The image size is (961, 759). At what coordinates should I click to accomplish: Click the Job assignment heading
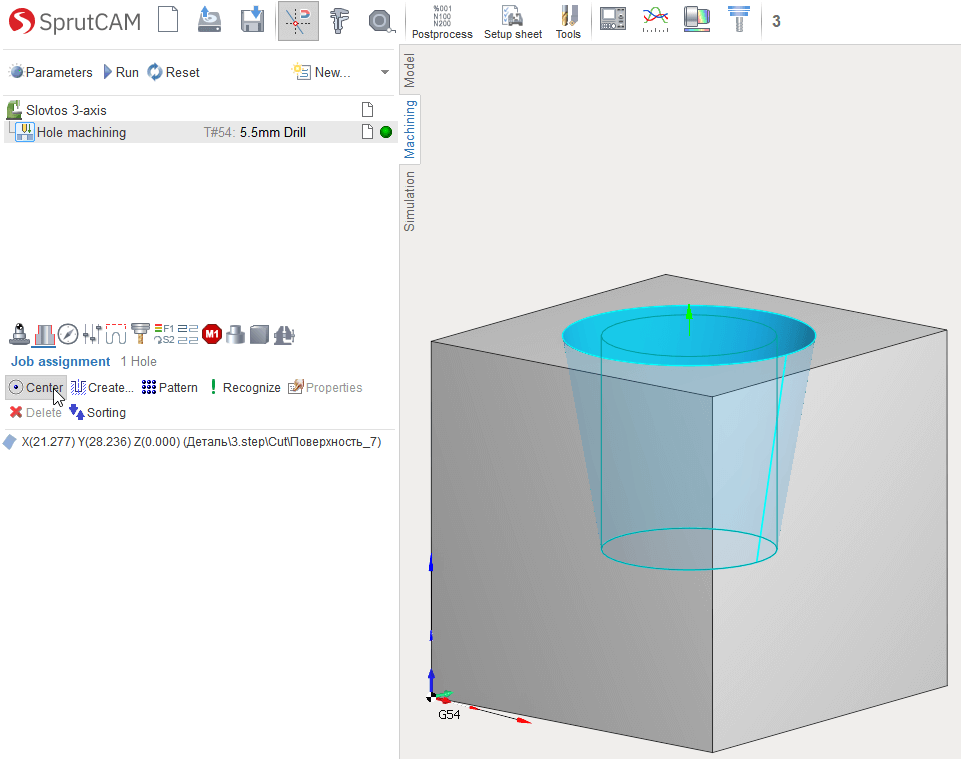(x=61, y=362)
